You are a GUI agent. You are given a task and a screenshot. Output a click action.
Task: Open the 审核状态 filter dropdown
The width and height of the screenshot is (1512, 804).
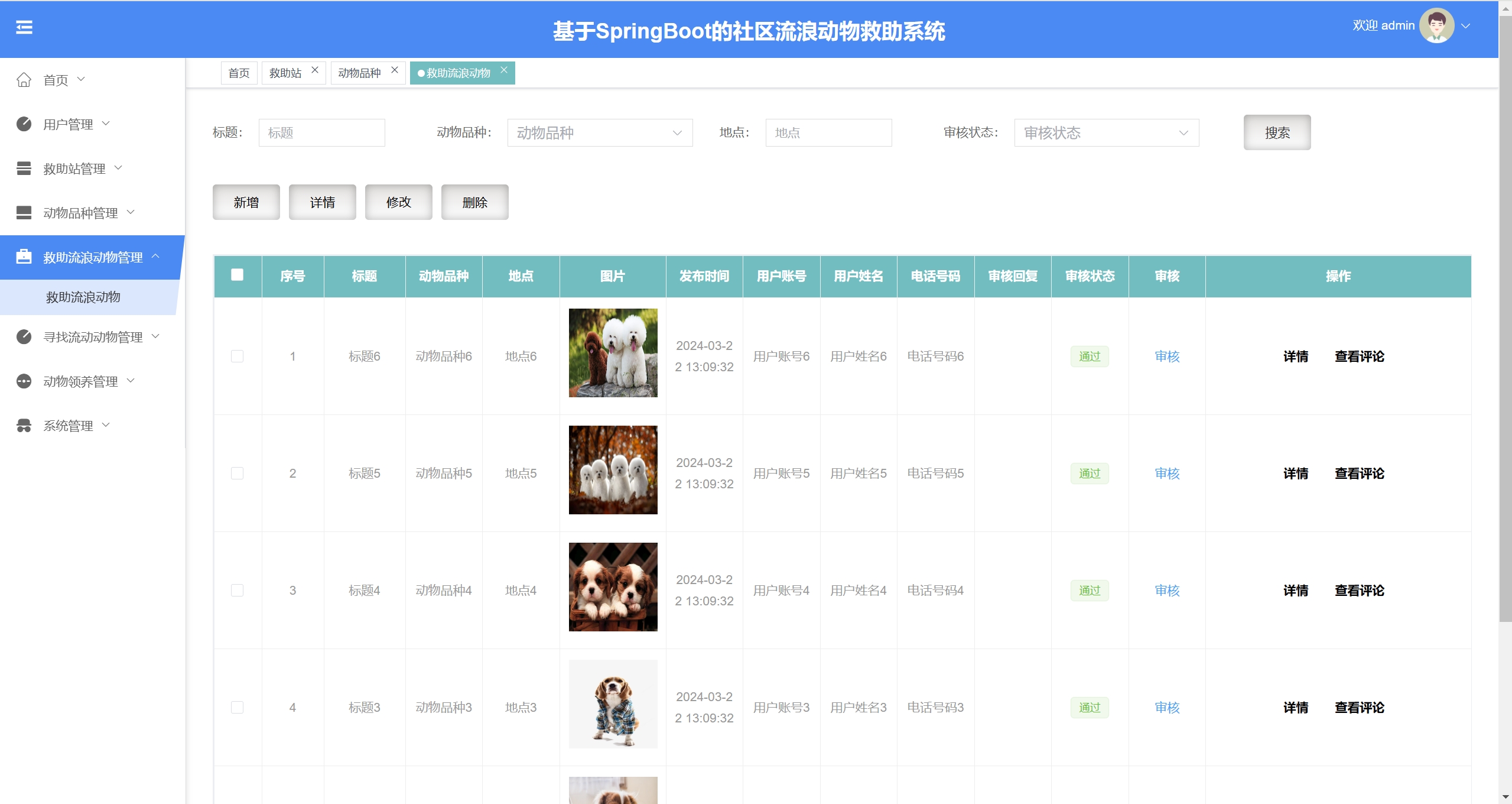click(1107, 133)
